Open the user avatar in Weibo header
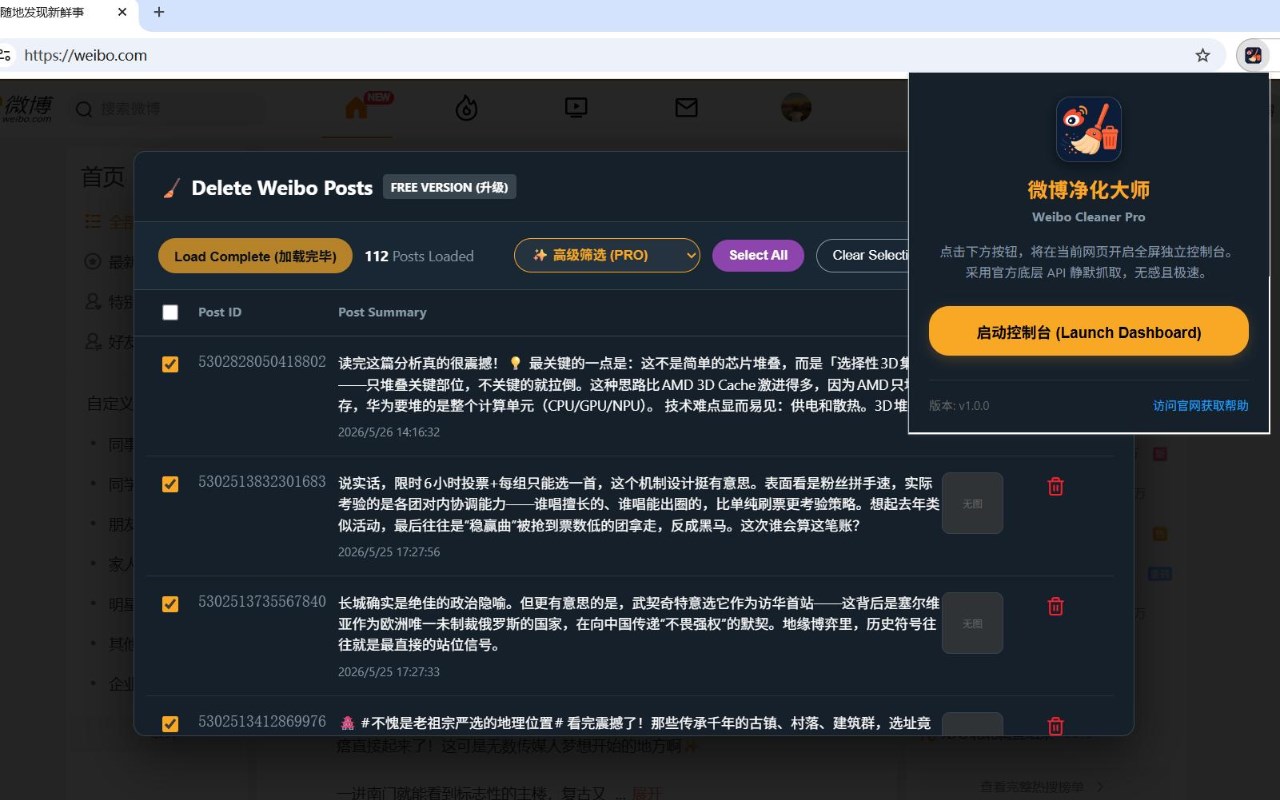Image resolution: width=1280 pixels, height=800 pixels. tap(796, 107)
